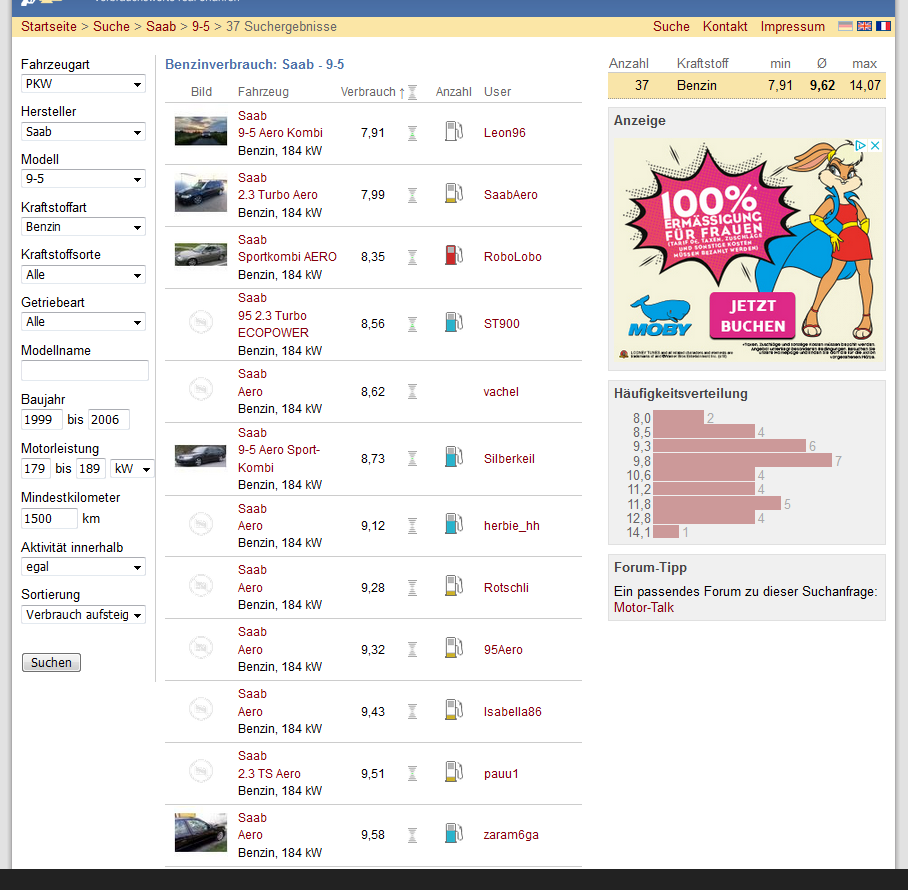Open Kontakt in the top navigation

pyautogui.click(x=725, y=27)
